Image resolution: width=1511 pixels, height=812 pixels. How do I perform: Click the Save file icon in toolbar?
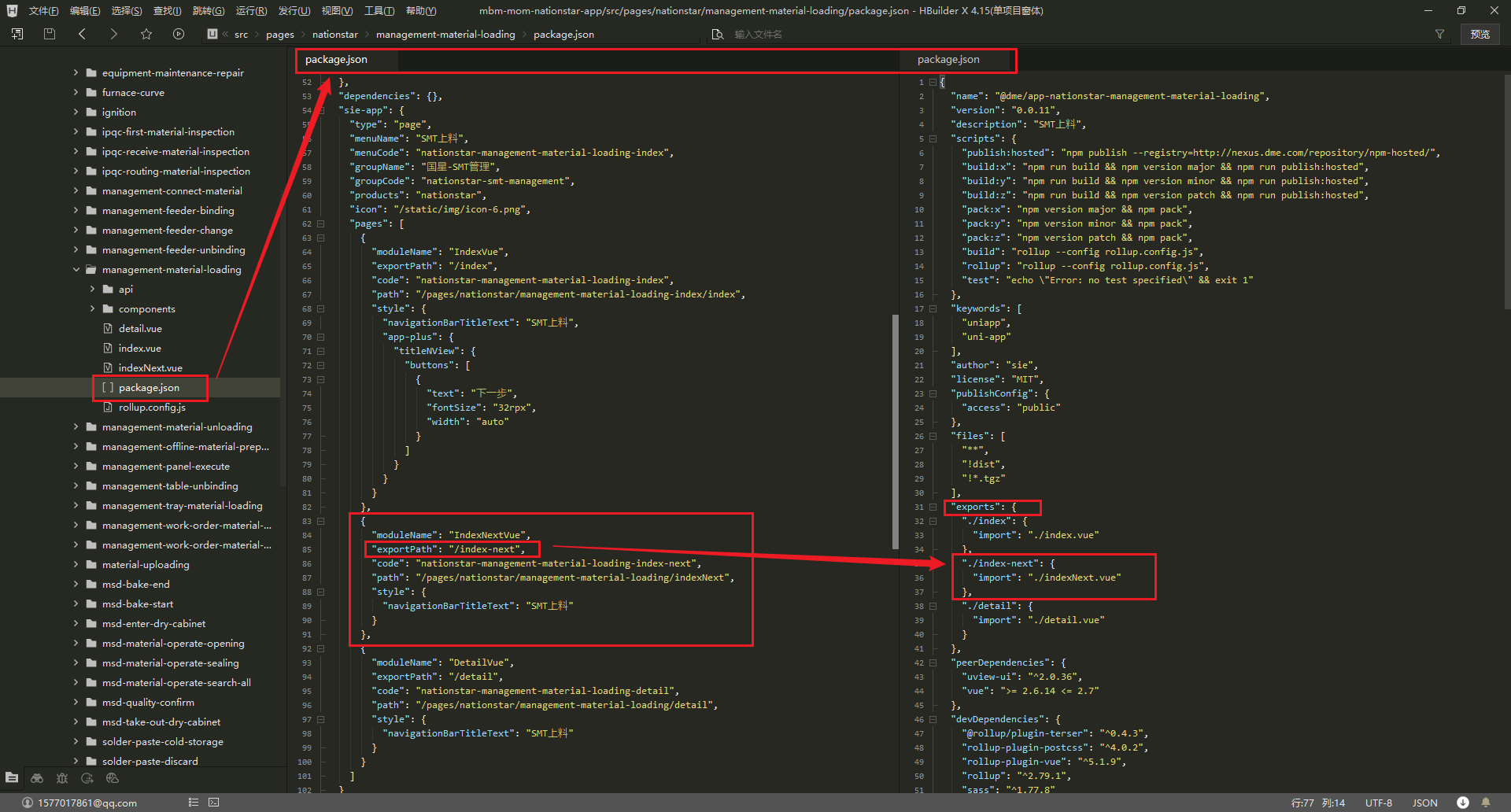tap(50, 34)
